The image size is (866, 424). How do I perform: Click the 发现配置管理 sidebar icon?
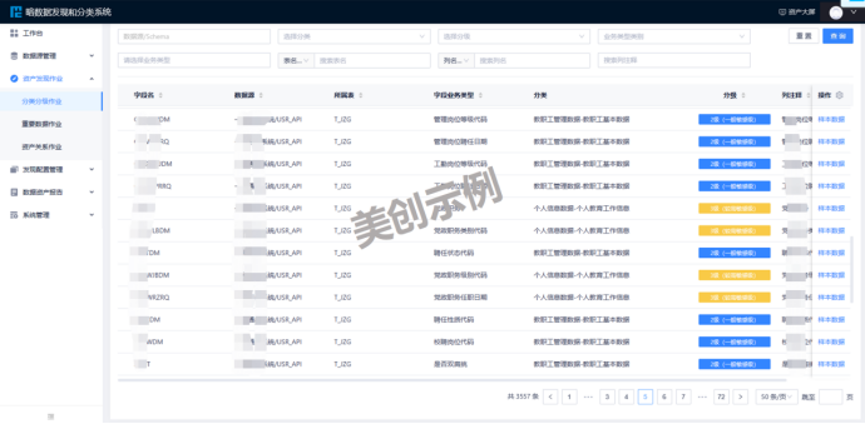(x=14, y=169)
